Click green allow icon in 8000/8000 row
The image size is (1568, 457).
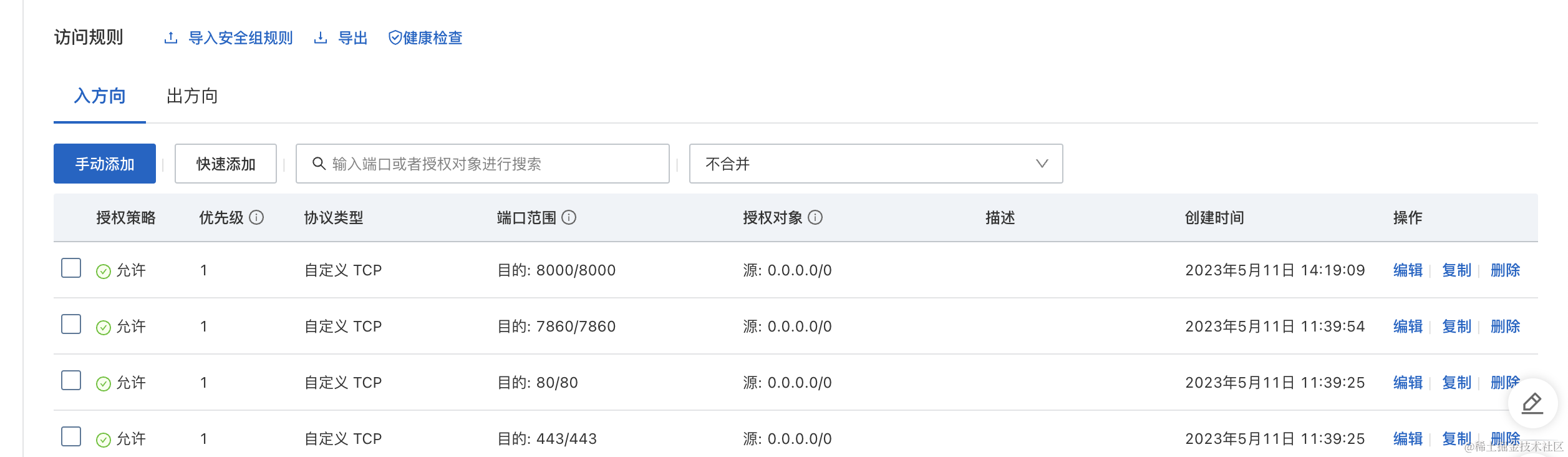tap(104, 271)
